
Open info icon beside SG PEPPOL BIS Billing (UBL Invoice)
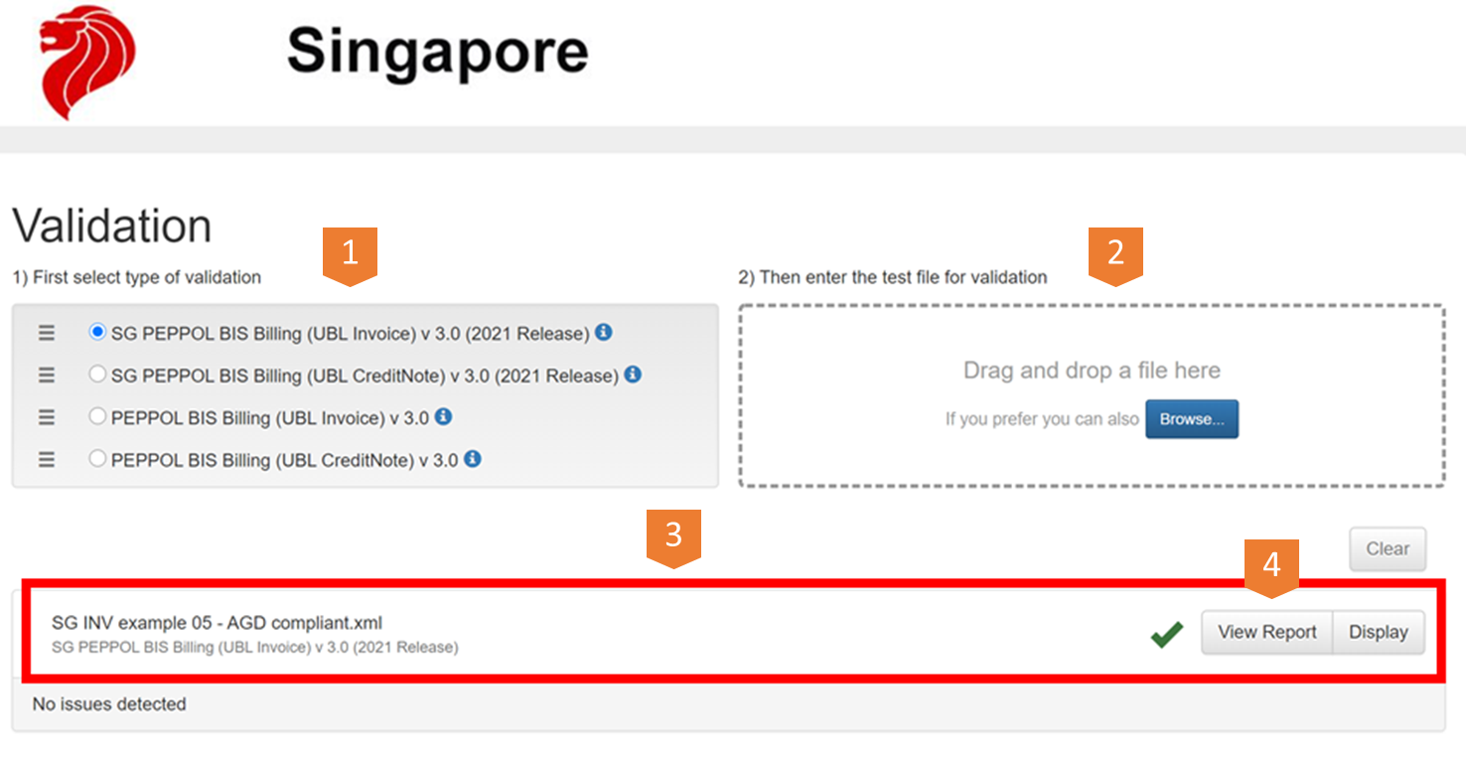[602, 333]
